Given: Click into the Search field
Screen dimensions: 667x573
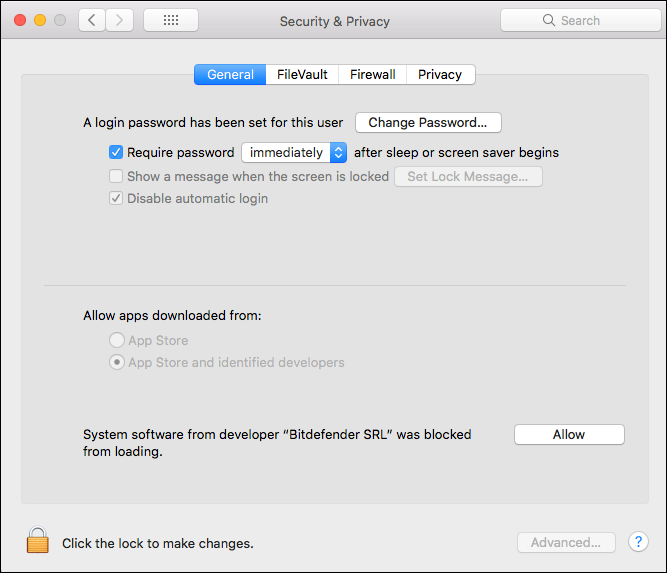Looking at the screenshot, I should (580, 20).
